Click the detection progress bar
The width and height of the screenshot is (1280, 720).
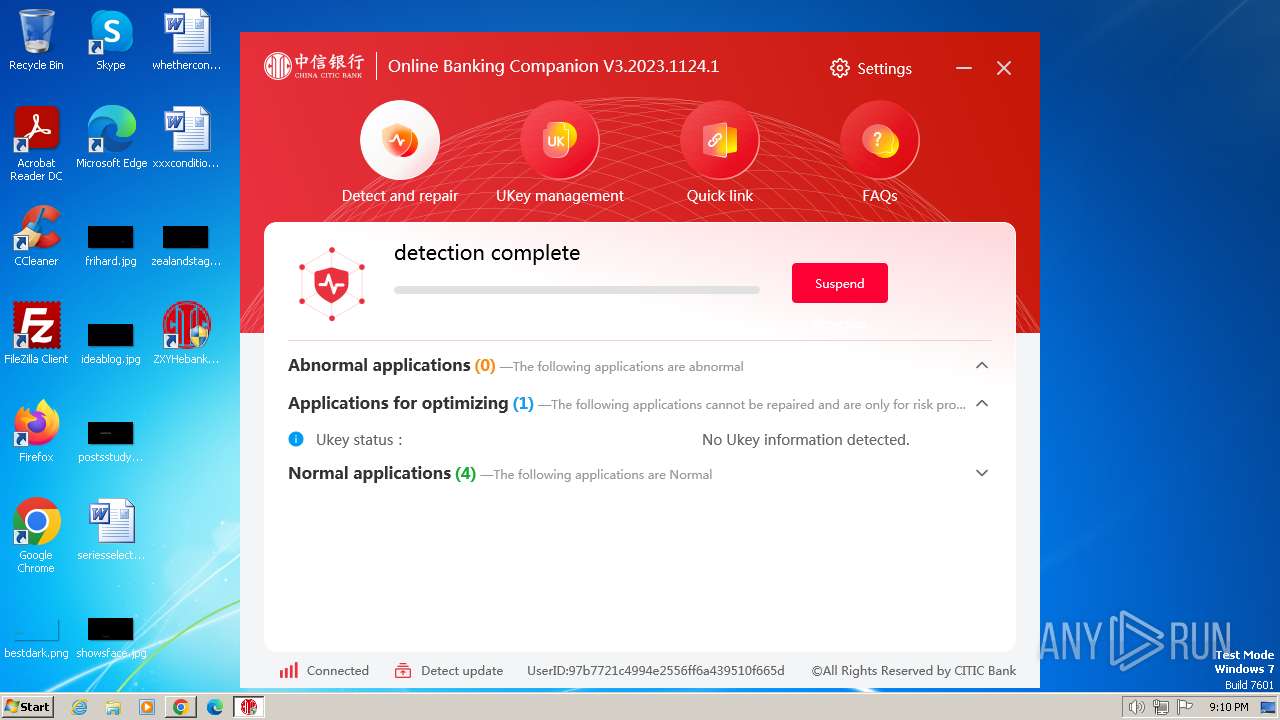coord(577,290)
